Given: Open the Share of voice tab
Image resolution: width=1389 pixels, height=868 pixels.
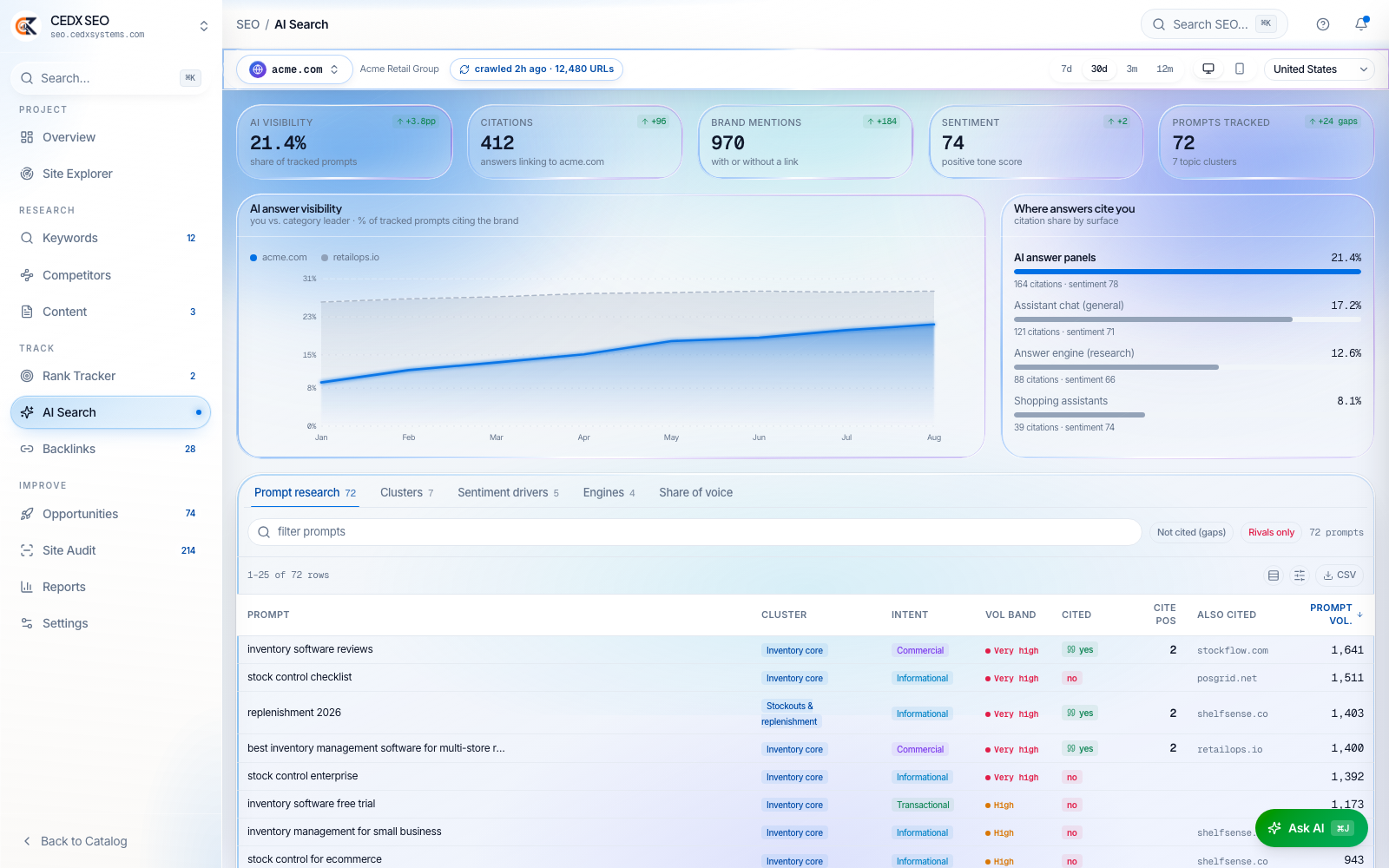Looking at the screenshot, I should (x=695, y=492).
